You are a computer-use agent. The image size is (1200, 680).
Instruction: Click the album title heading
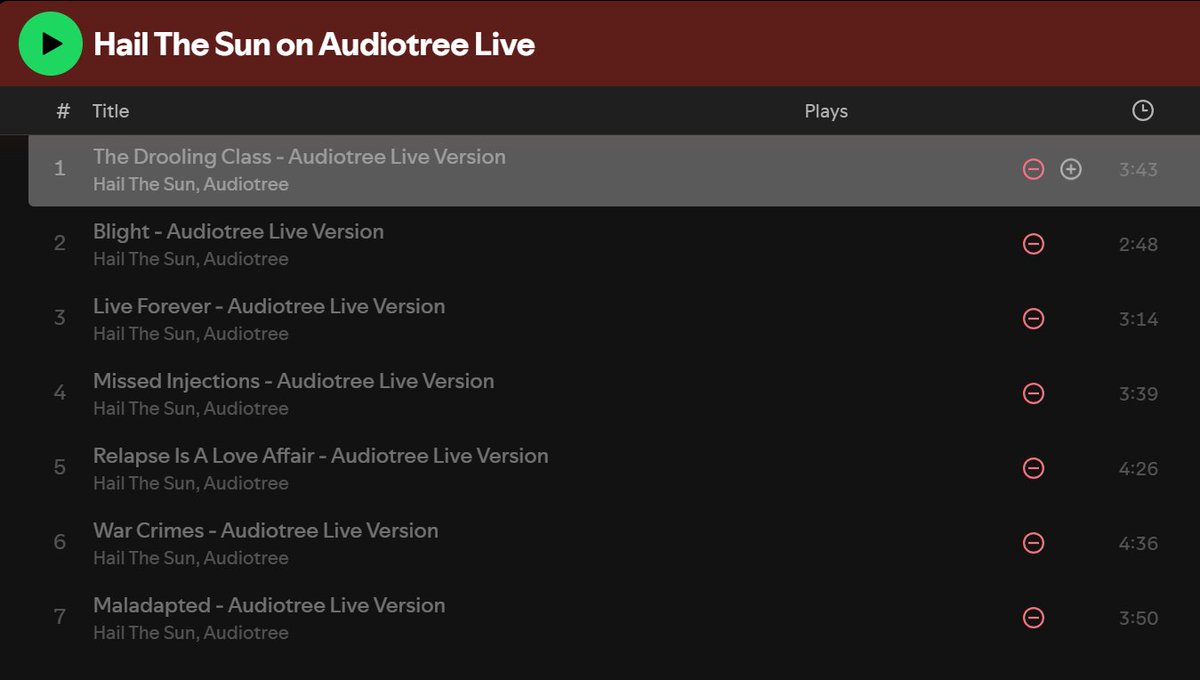314,44
